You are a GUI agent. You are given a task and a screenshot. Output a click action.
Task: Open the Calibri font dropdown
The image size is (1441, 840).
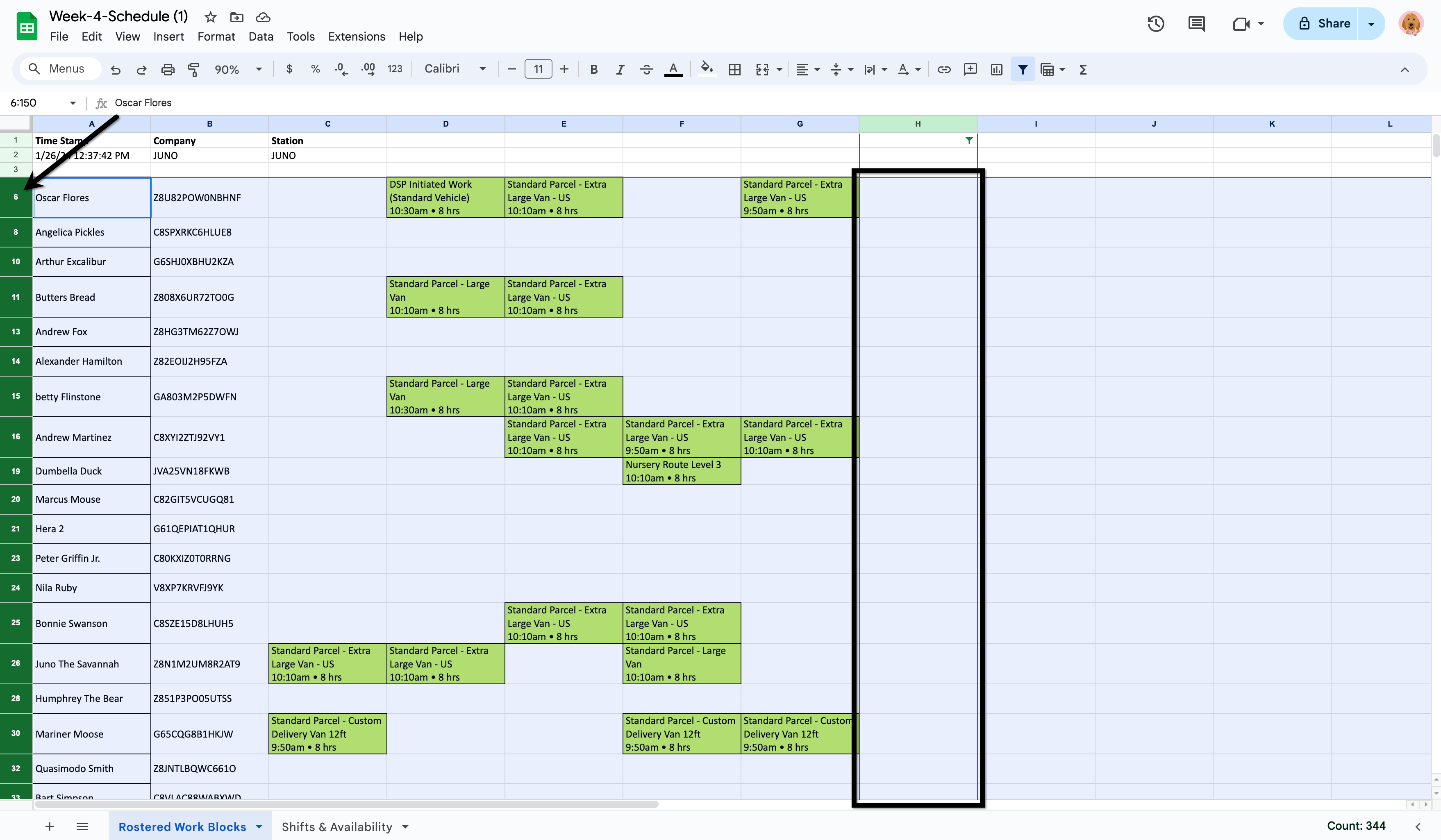(x=455, y=68)
